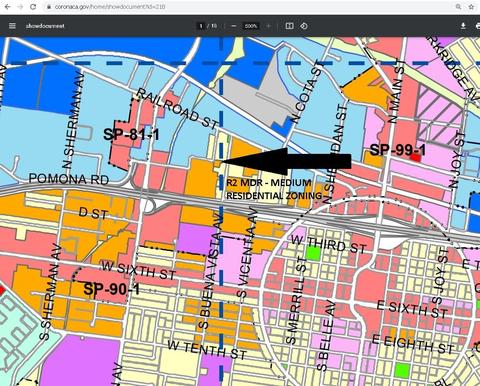Edit the current page number field

tap(201, 26)
